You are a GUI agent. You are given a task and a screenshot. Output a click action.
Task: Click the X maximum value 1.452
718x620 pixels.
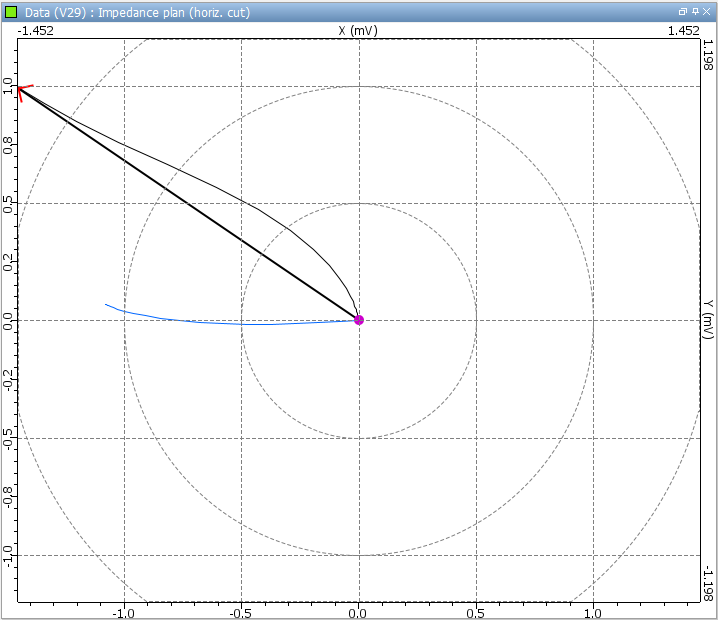click(x=683, y=31)
